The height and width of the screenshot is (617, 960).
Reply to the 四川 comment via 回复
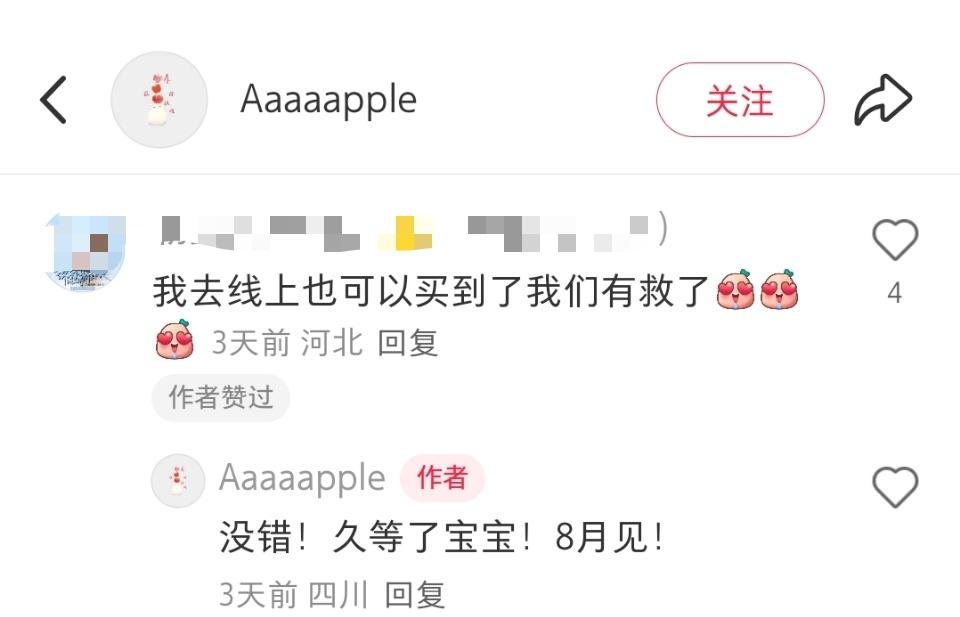pyautogui.click(x=415, y=595)
